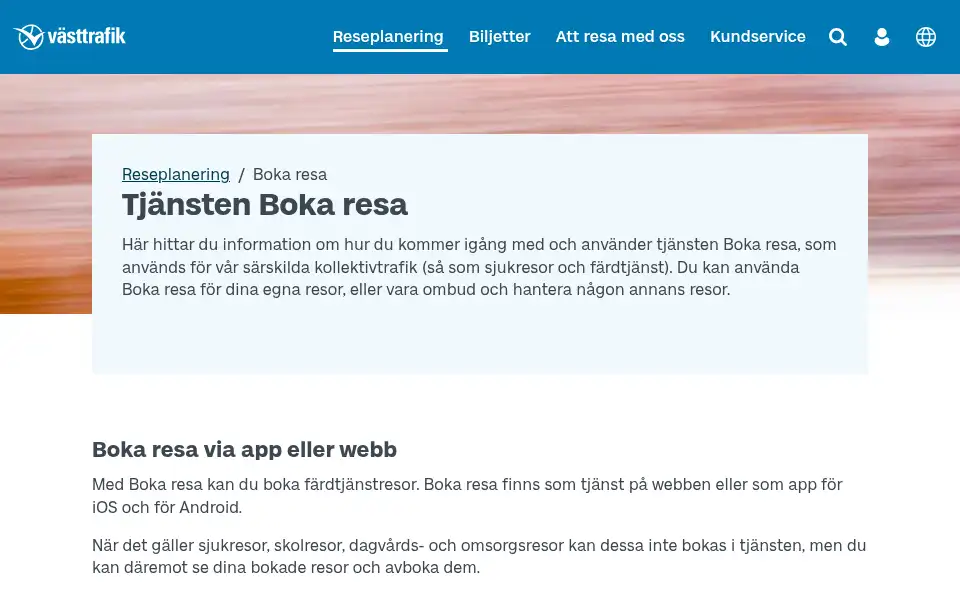Click the Västtrafik logo

[69, 37]
